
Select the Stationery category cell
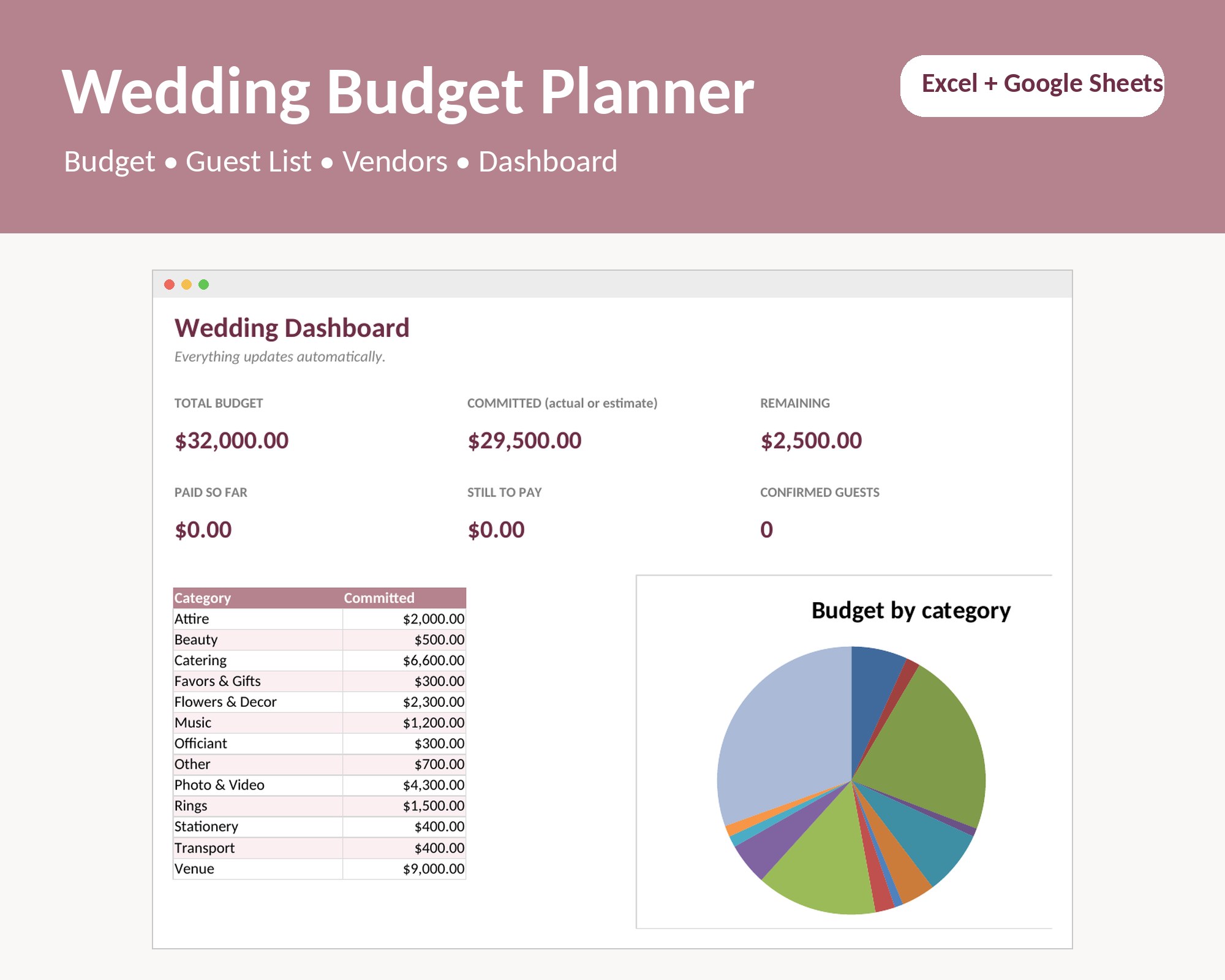tap(258, 827)
